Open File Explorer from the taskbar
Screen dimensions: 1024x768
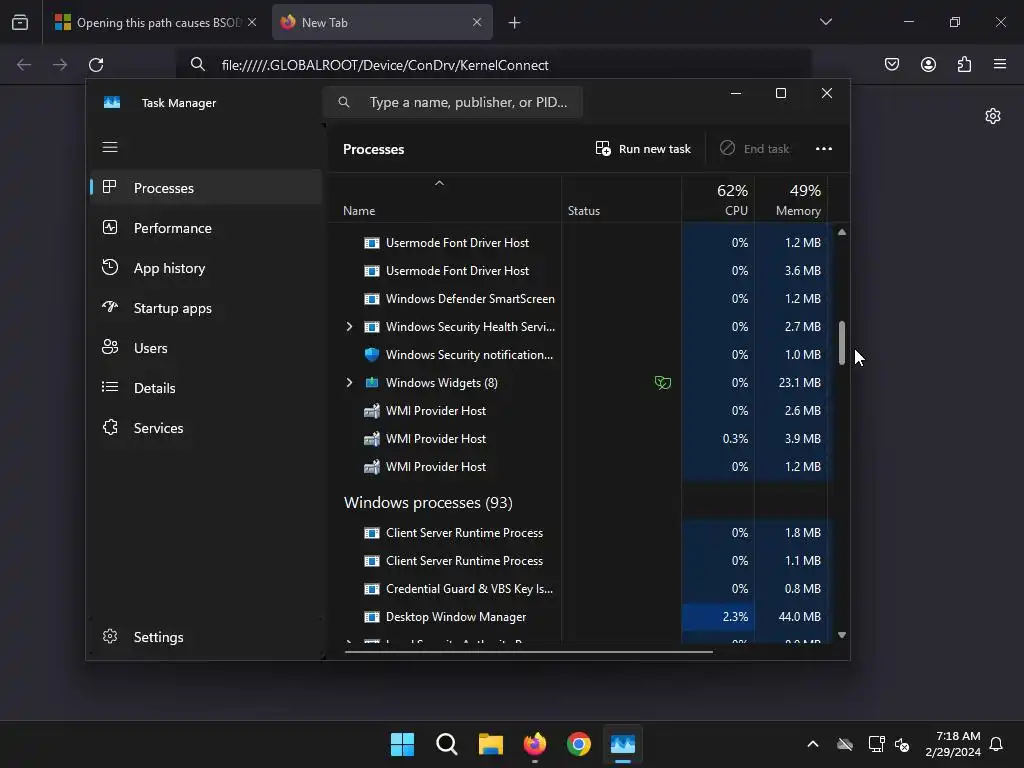point(490,744)
